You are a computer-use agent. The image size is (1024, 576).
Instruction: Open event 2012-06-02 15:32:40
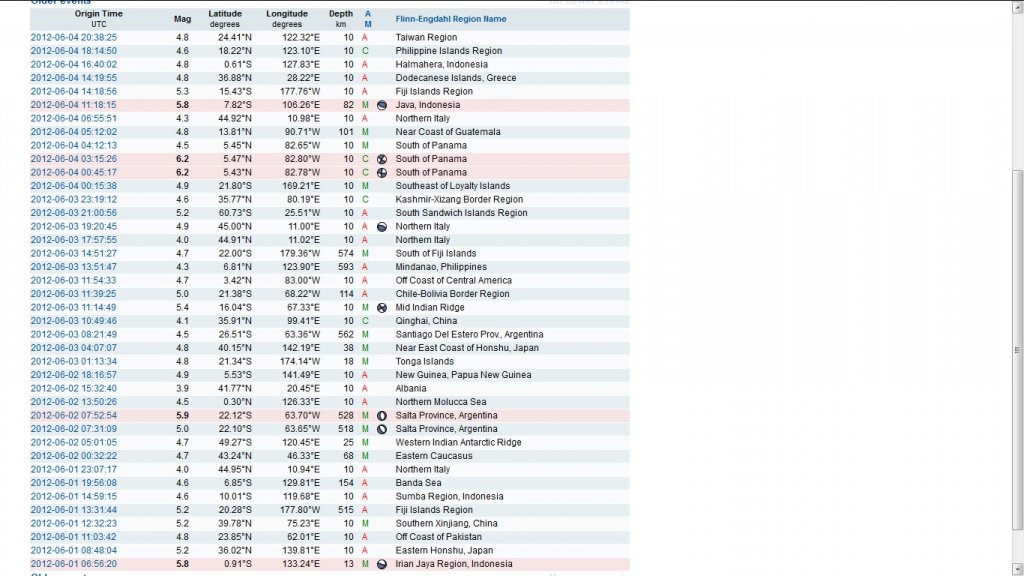tap(74, 389)
